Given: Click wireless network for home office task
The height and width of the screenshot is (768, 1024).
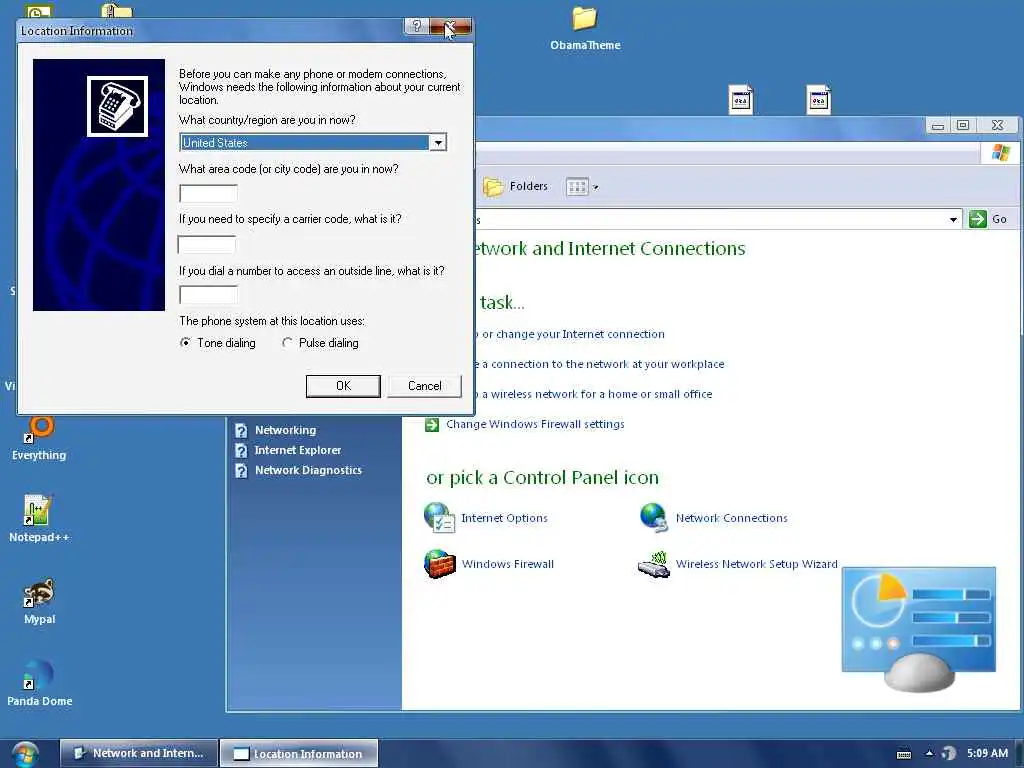Looking at the screenshot, I should [594, 394].
